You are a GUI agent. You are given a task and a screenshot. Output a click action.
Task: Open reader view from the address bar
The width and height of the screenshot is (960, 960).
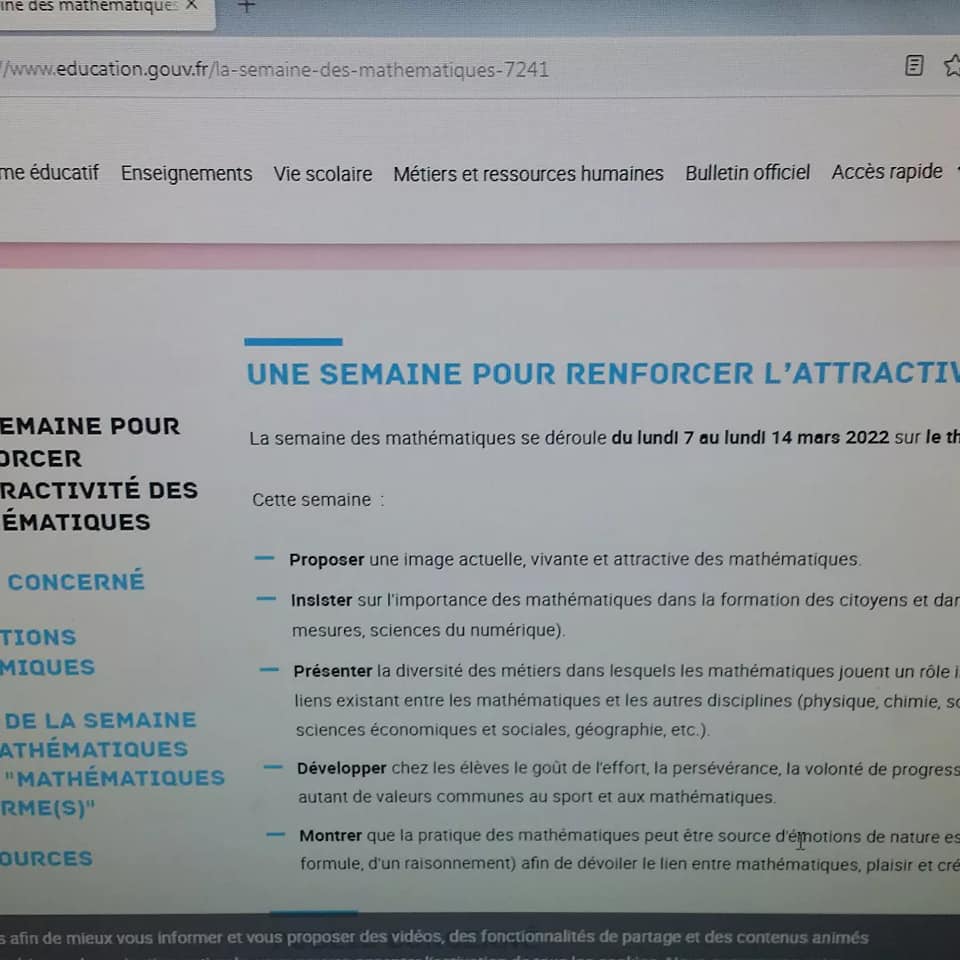[913, 66]
